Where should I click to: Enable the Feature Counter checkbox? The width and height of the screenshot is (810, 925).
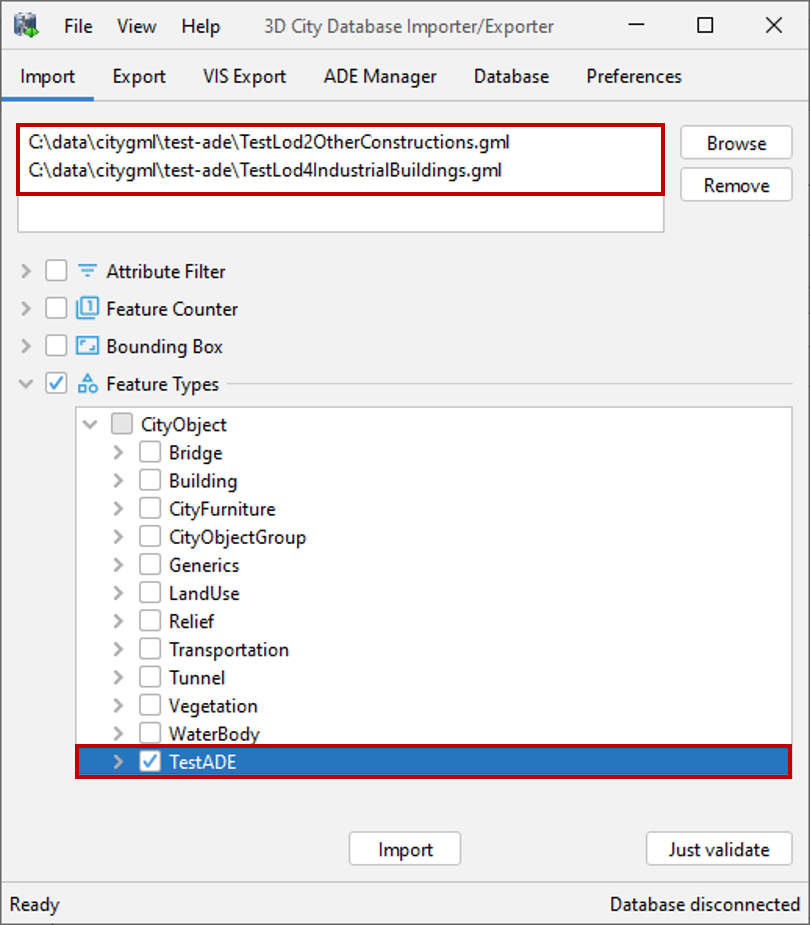point(56,308)
